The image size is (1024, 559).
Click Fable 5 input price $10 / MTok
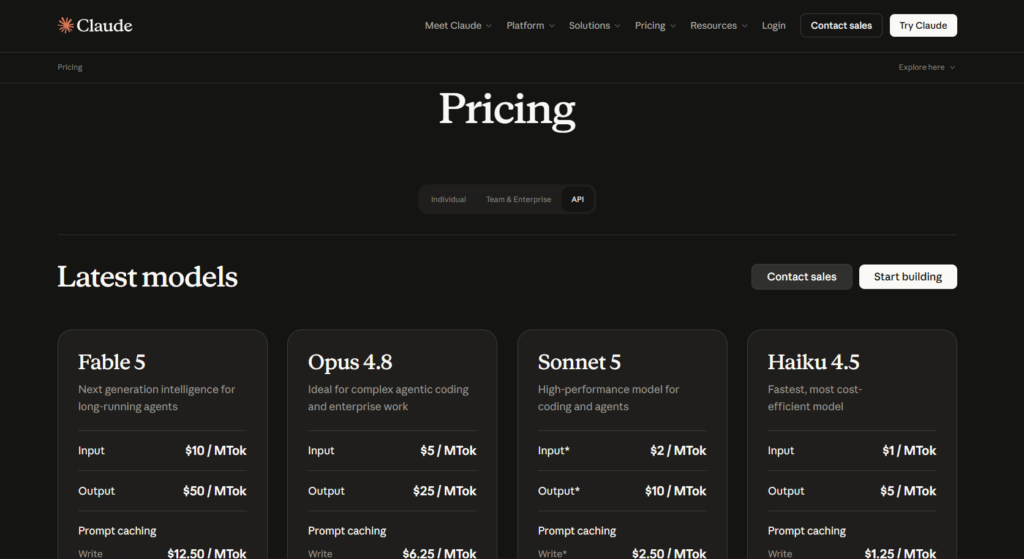216,451
